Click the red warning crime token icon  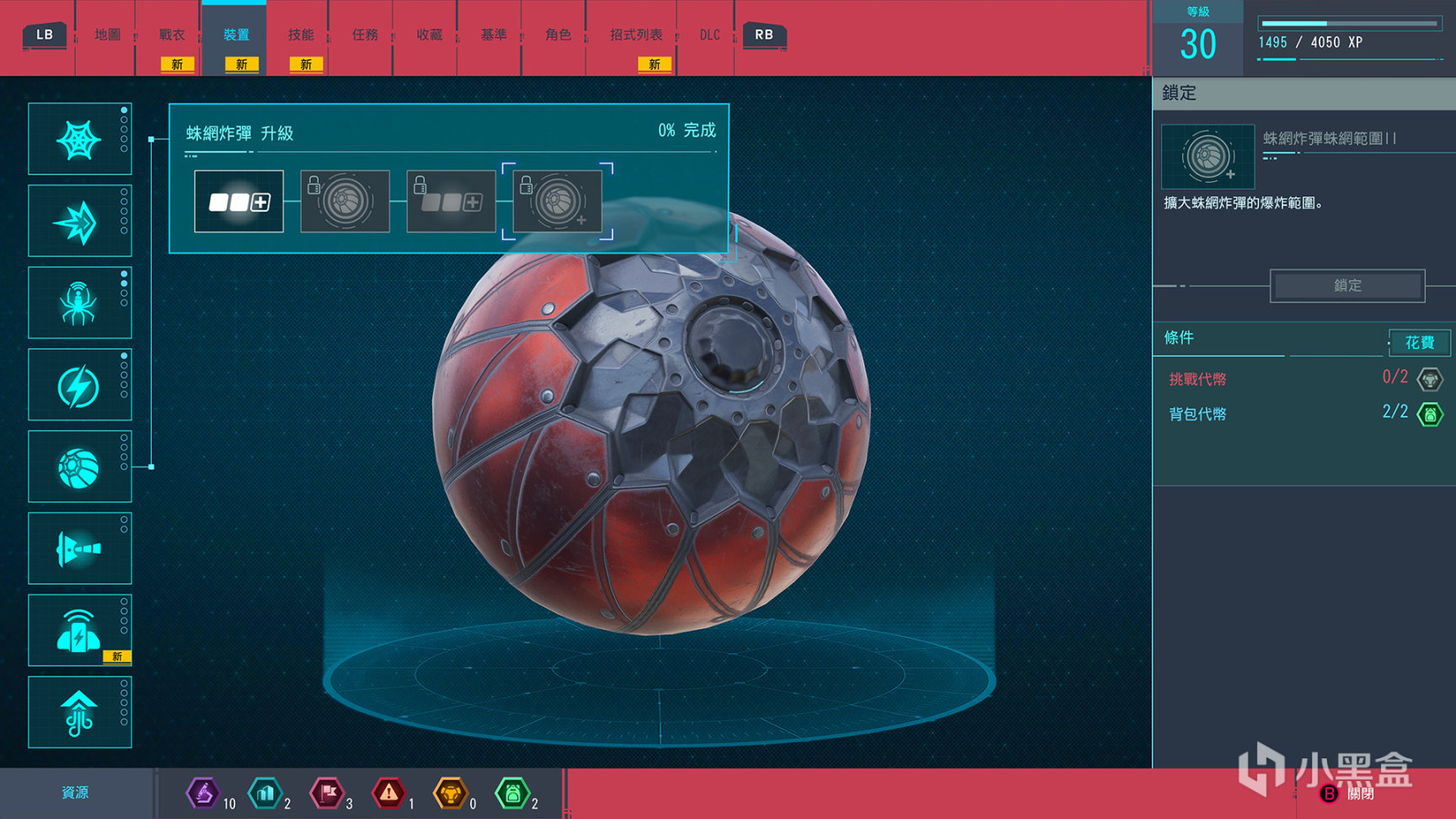pos(388,793)
